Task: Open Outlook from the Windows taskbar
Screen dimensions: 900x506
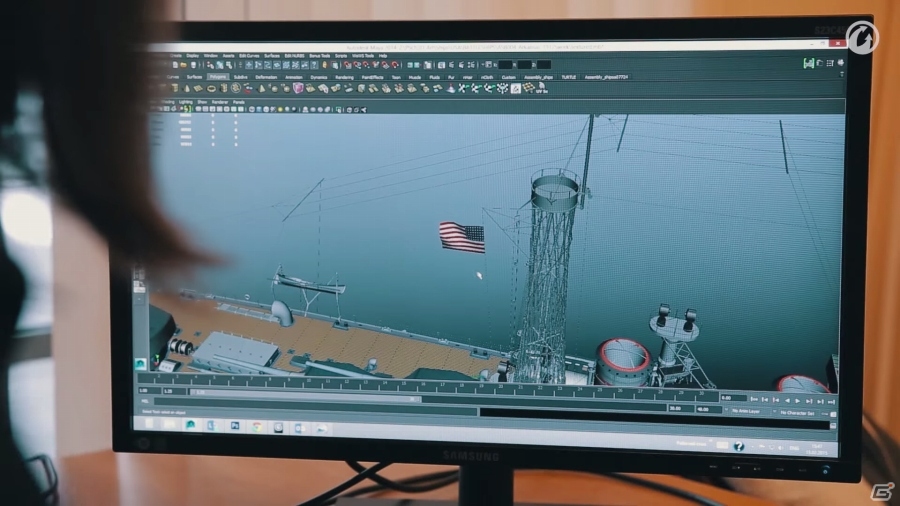Action: click(300, 428)
